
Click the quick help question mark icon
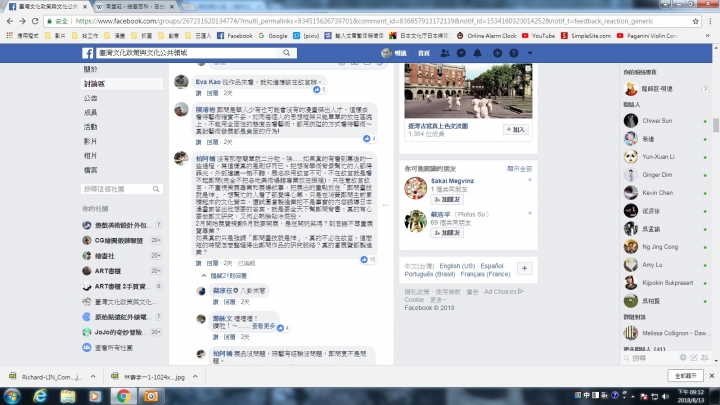(x=514, y=53)
